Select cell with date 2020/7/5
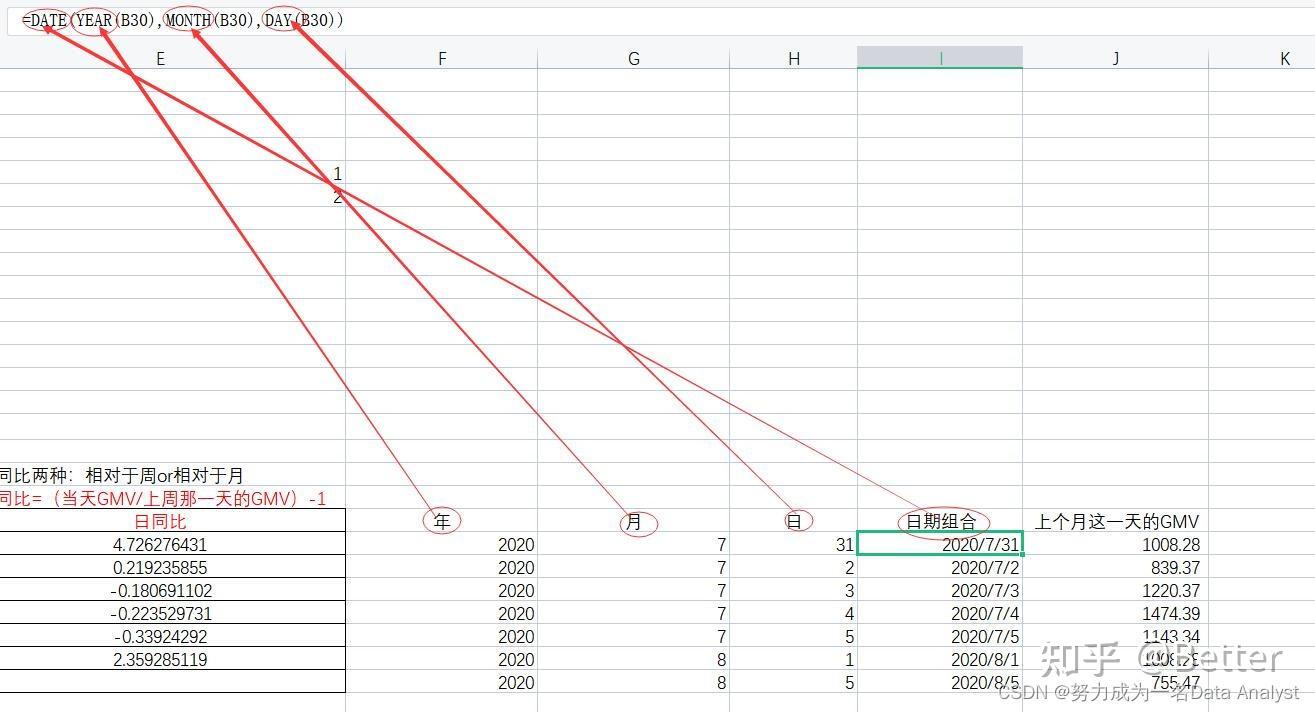 pyautogui.click(x=940, y=636)
